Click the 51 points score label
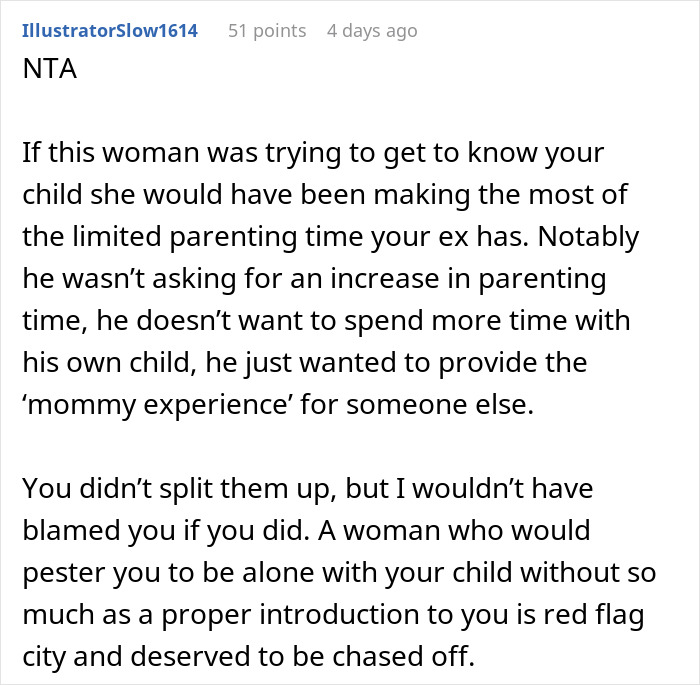The image size is (700, 685). (267, 31)
